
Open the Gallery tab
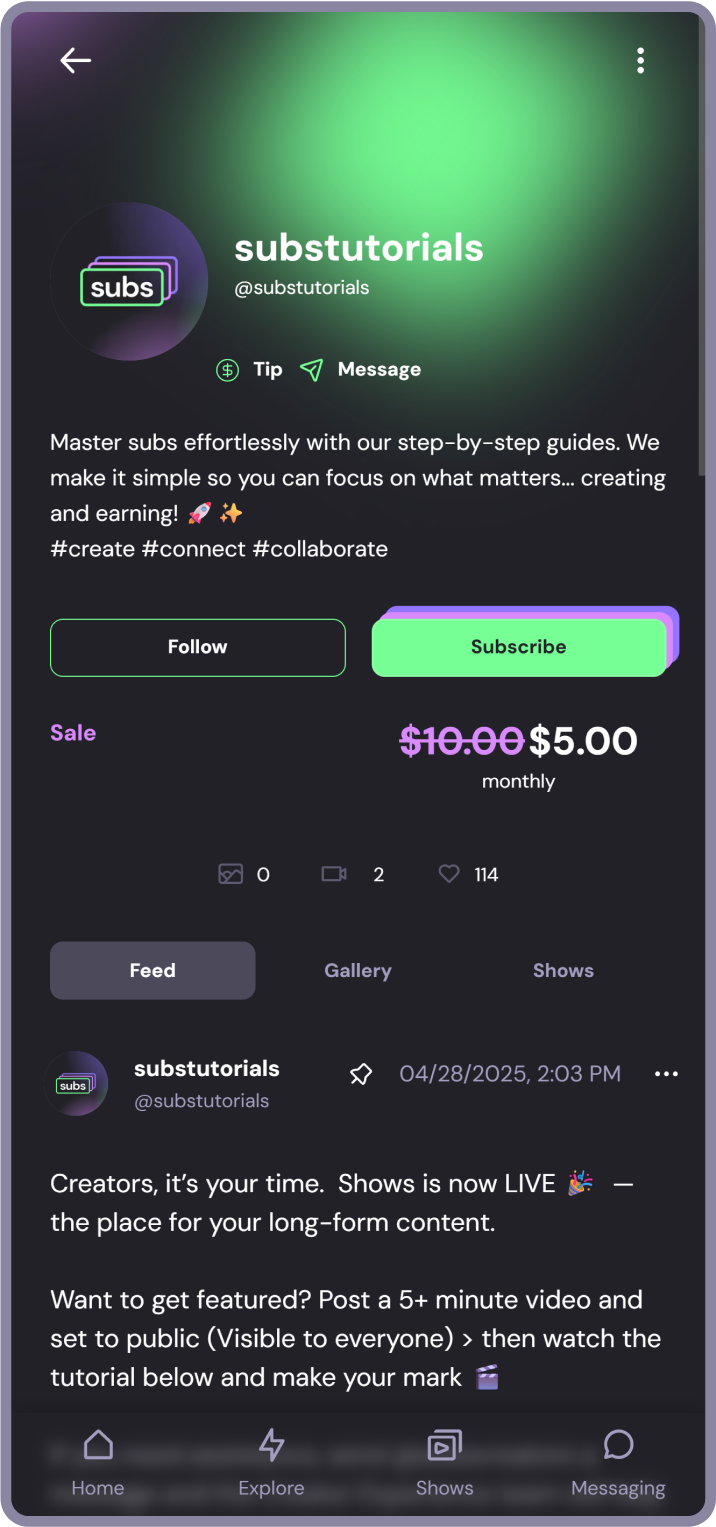pos(358,970)
